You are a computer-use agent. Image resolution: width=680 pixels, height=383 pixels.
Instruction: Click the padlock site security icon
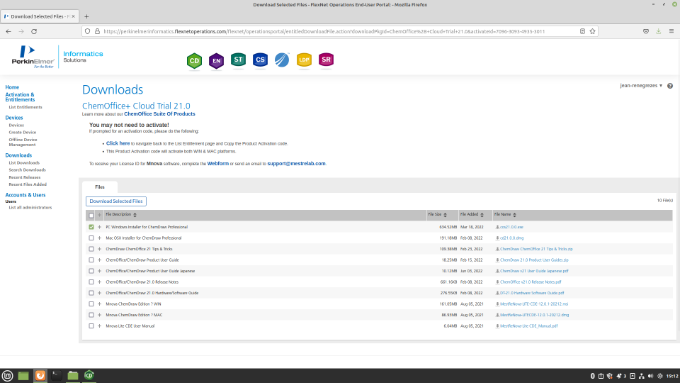point(97,31)
